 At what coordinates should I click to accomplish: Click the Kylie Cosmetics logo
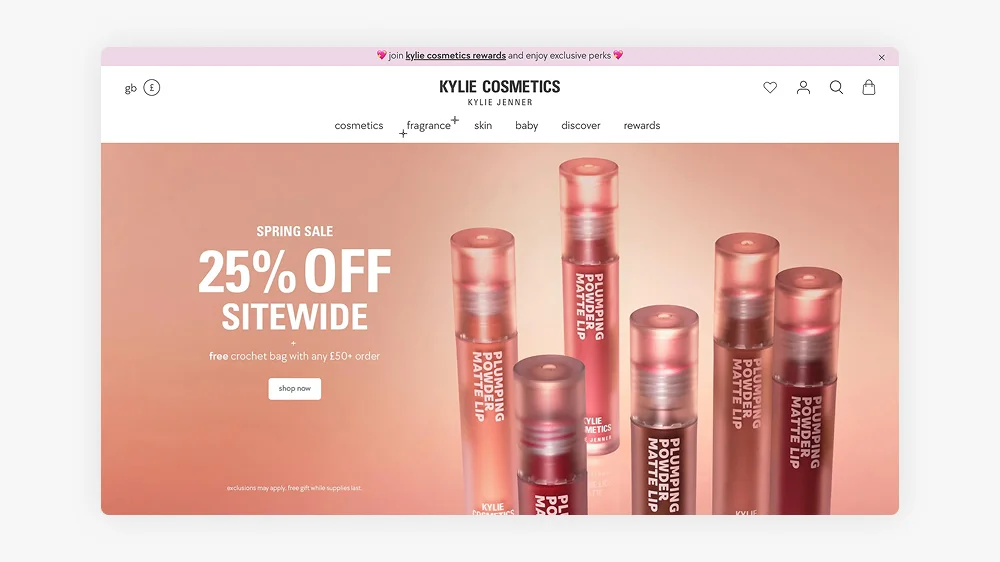coord(499,92)
